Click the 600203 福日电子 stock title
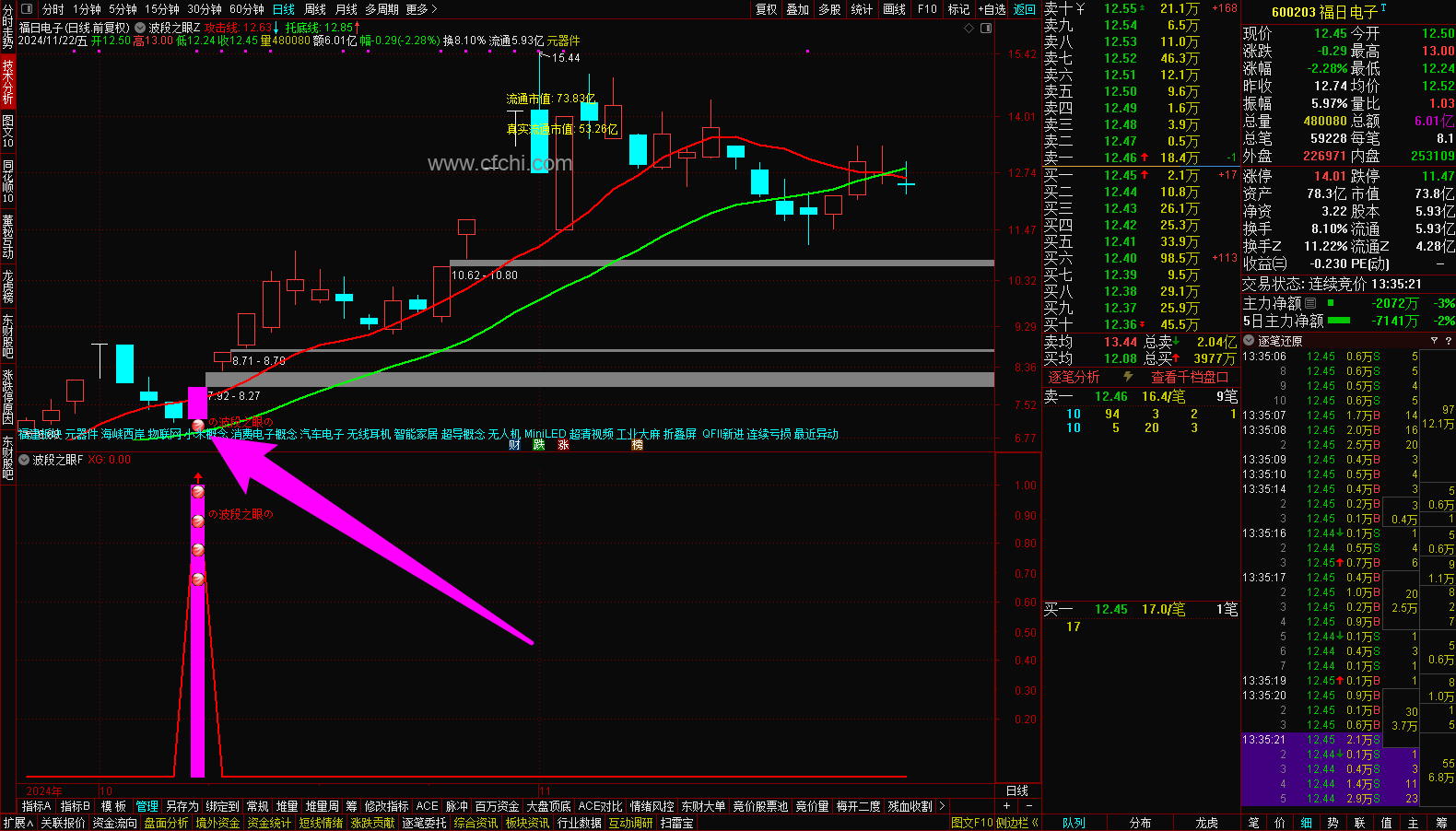The width and height of the screenshot is (1456, 831). [x=1324, y=12]
